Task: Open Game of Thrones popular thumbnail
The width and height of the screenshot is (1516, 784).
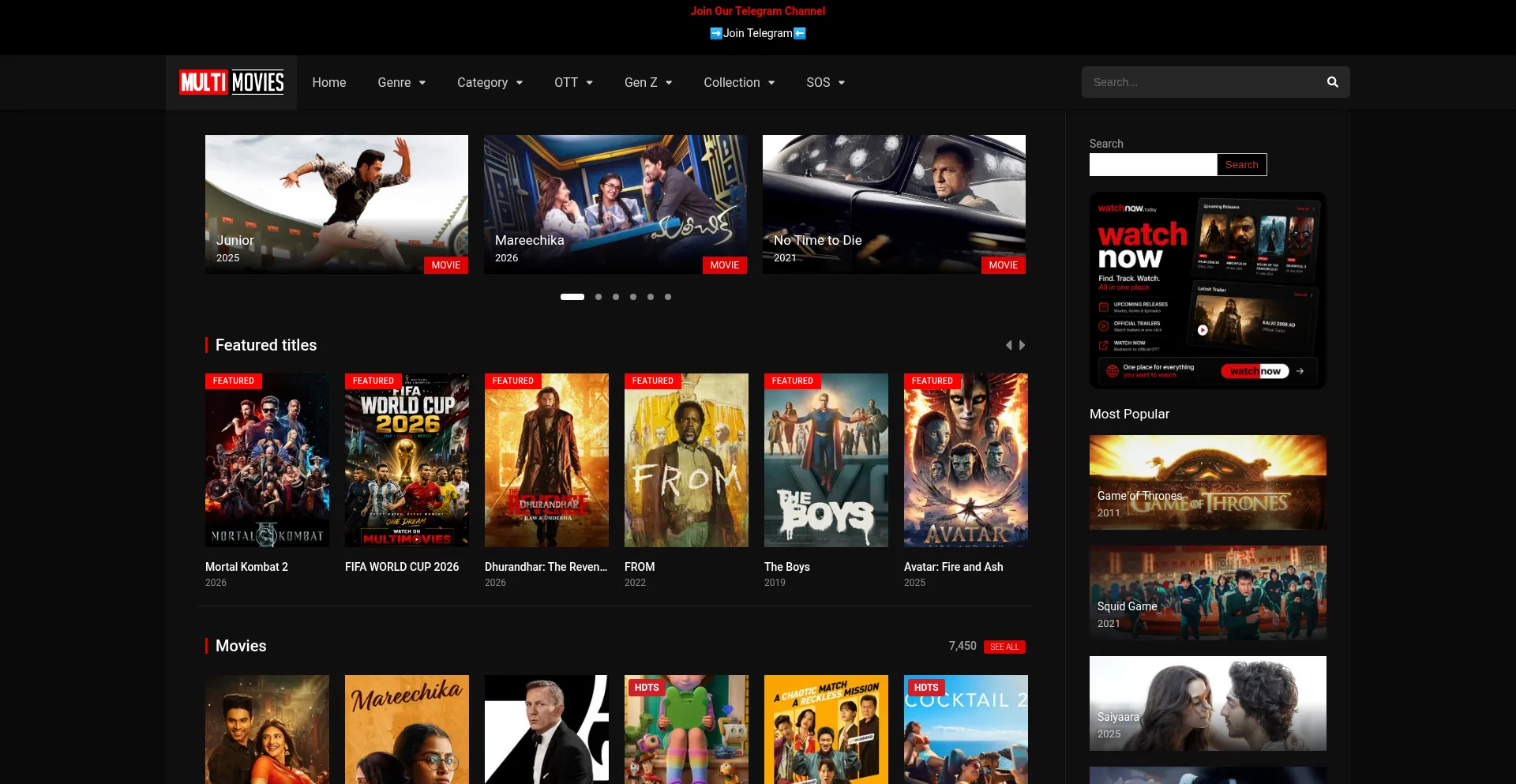Action: [x=1208, y=482]
